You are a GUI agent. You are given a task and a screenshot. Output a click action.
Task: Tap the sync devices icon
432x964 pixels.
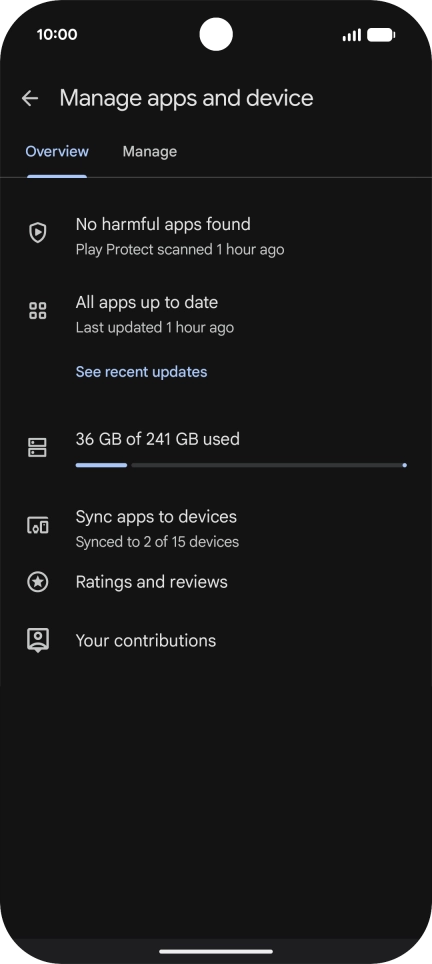pos(38,526)
